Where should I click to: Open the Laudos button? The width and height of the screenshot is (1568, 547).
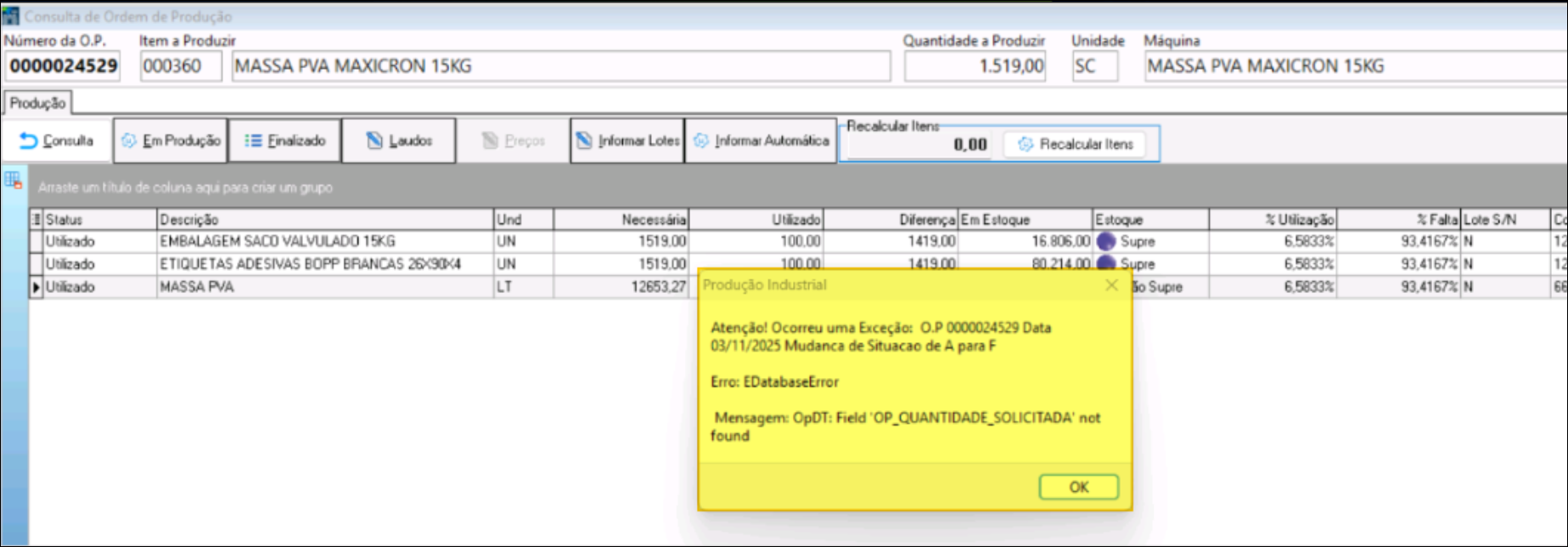point(399,141)
